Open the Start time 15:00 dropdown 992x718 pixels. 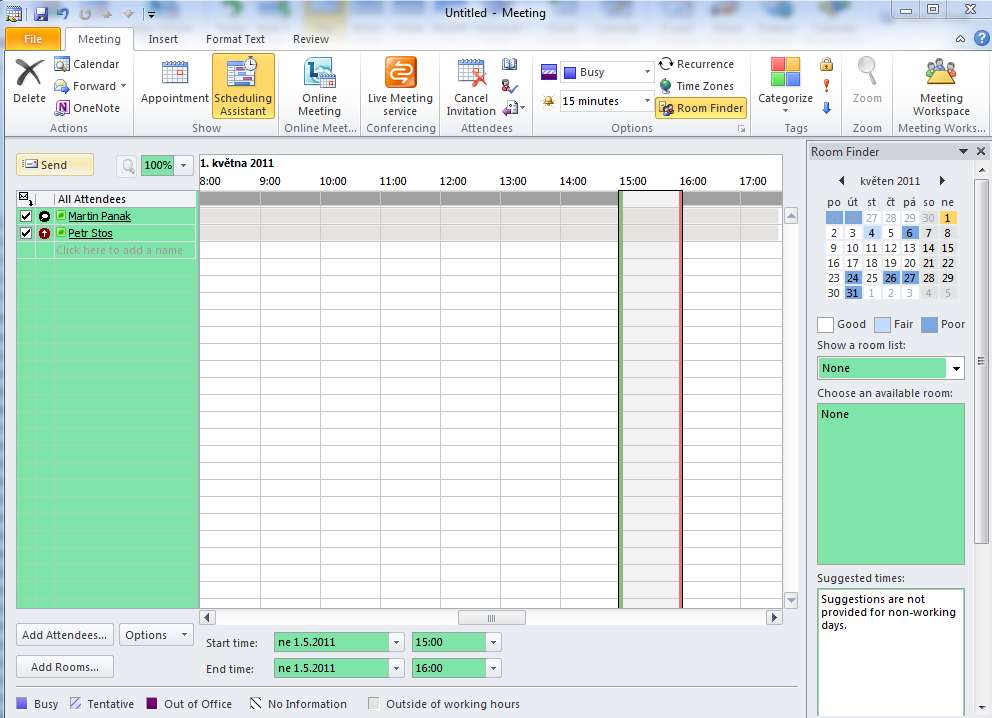493,642
